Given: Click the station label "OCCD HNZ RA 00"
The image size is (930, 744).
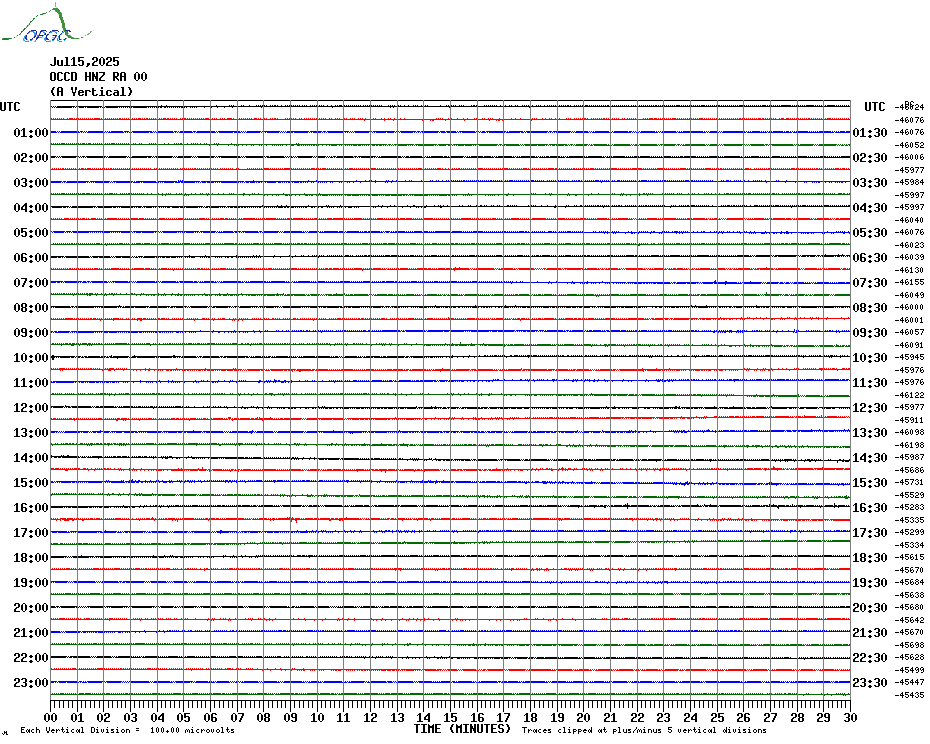Looking at the screenshot, I should coord(98,77).
